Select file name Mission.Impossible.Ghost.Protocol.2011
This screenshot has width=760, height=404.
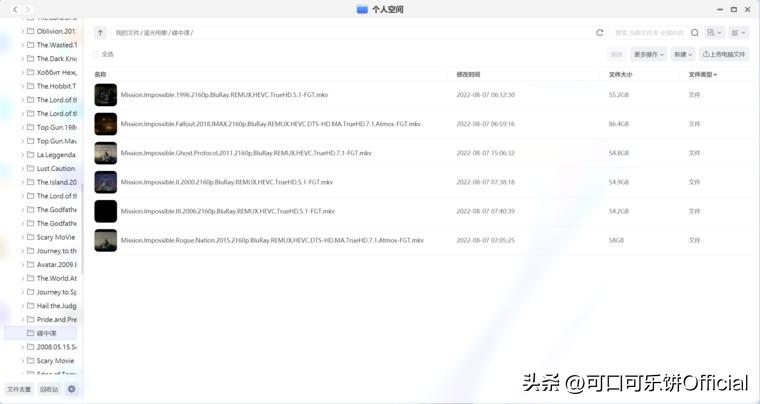tap(246, 153)
